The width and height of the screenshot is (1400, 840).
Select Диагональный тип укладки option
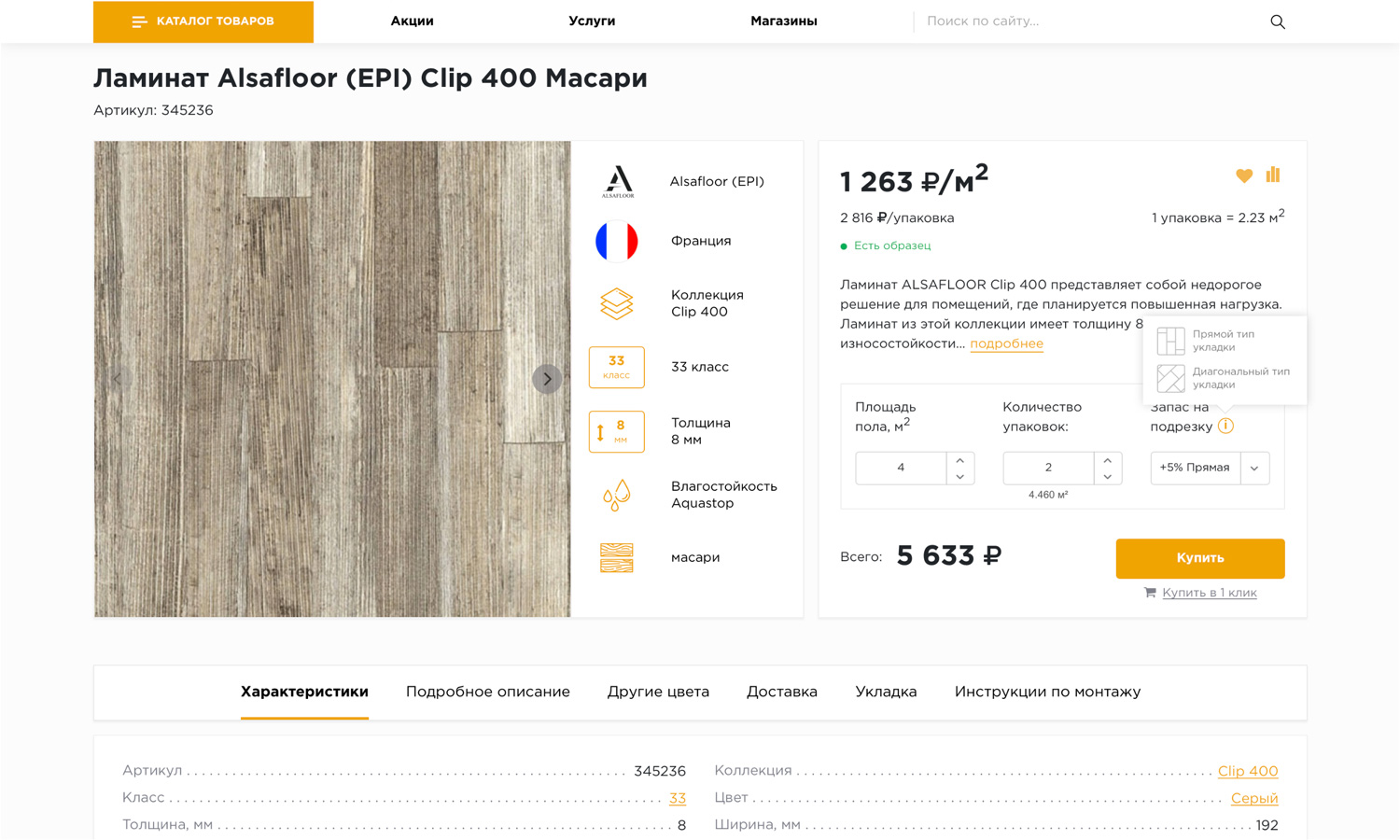point(1223,378)
